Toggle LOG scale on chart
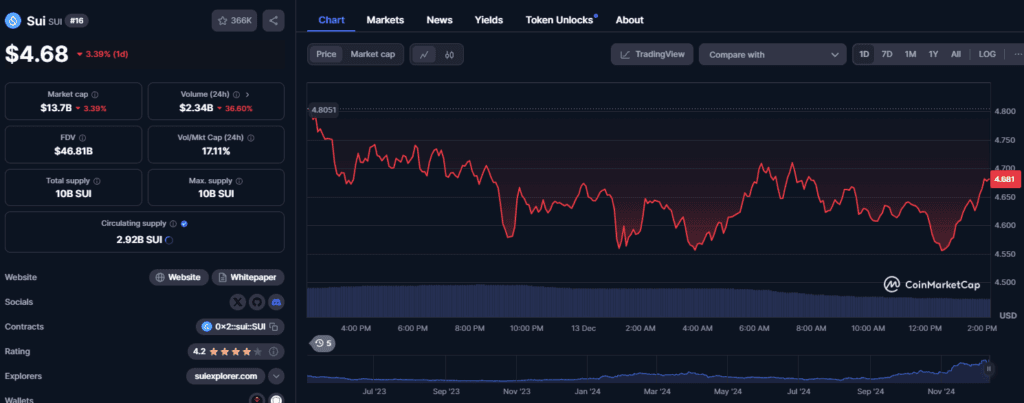 point(987,55)
